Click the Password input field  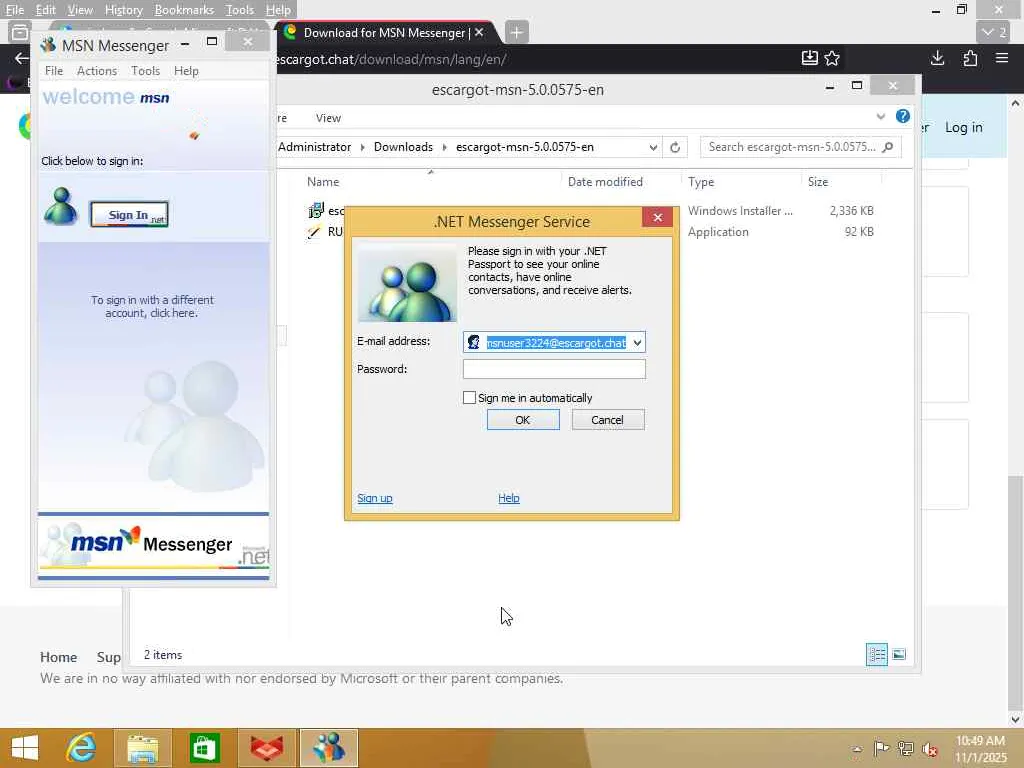click(x=554, y=369)
